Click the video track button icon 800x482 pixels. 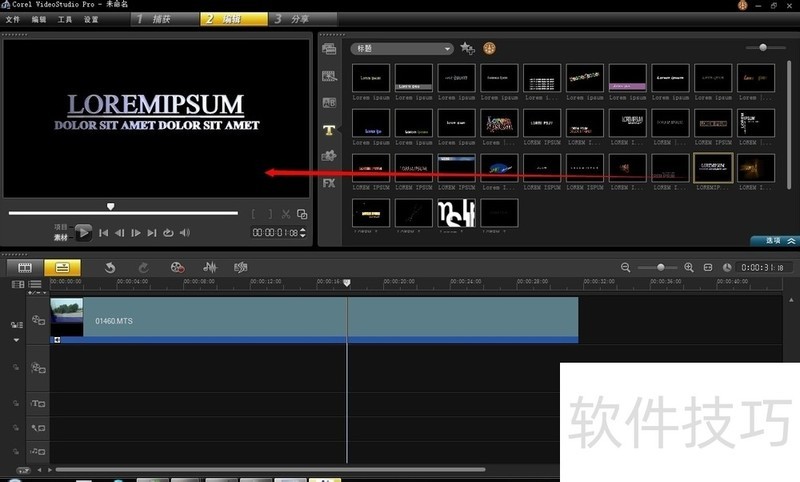(38, 320)
